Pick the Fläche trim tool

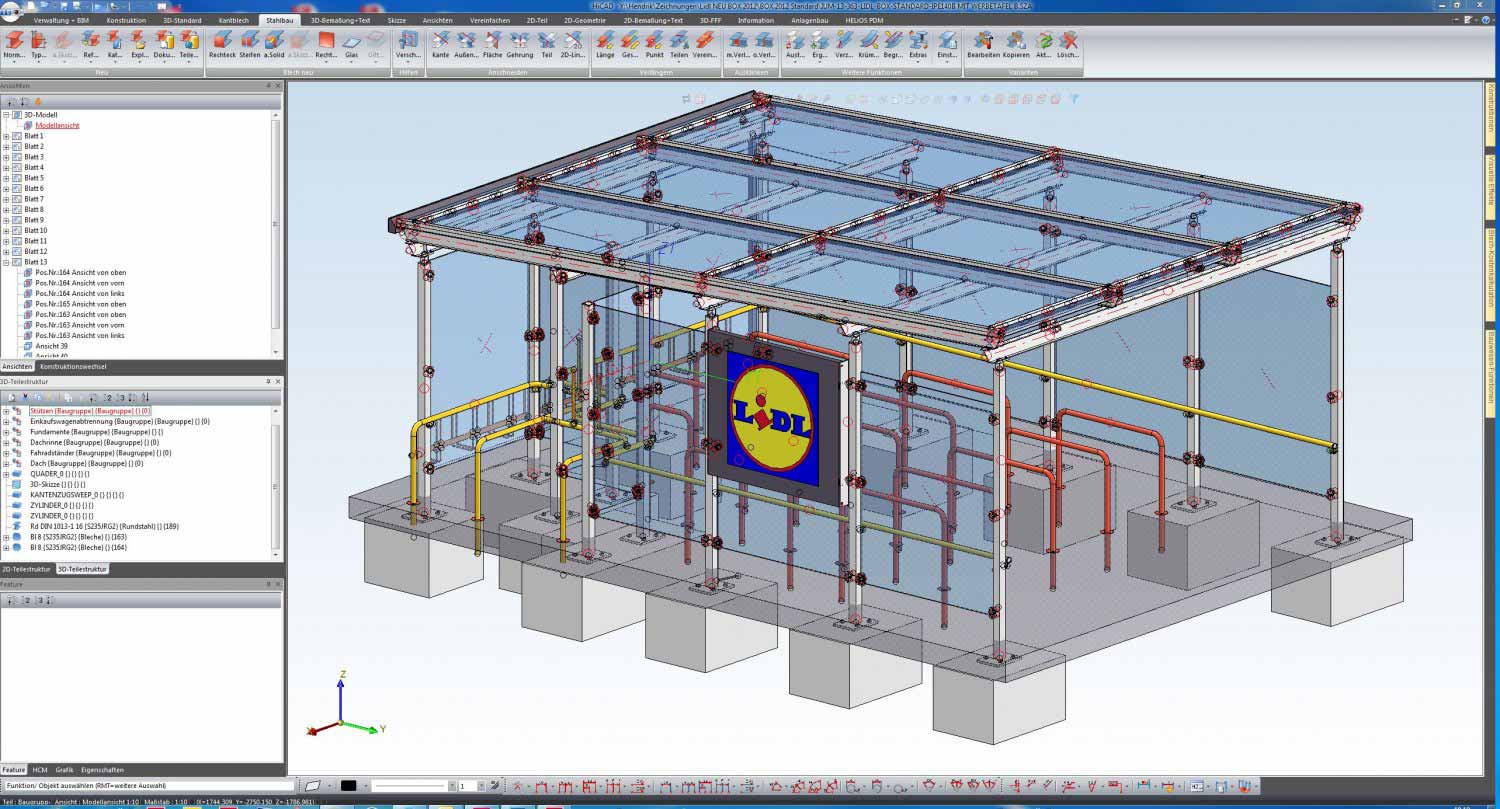coord(493,44)
